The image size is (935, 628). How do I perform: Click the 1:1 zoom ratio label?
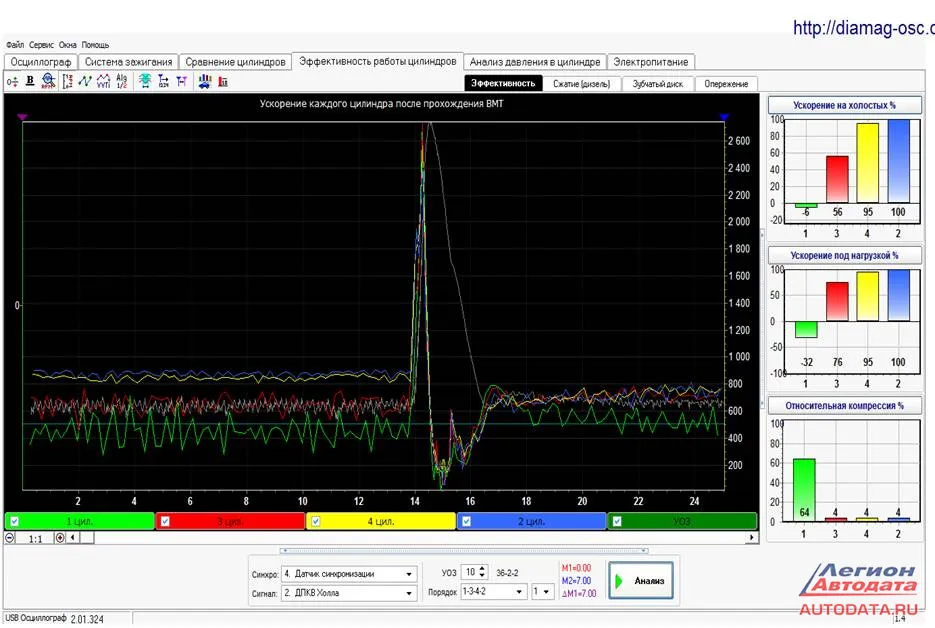point(36,539)
